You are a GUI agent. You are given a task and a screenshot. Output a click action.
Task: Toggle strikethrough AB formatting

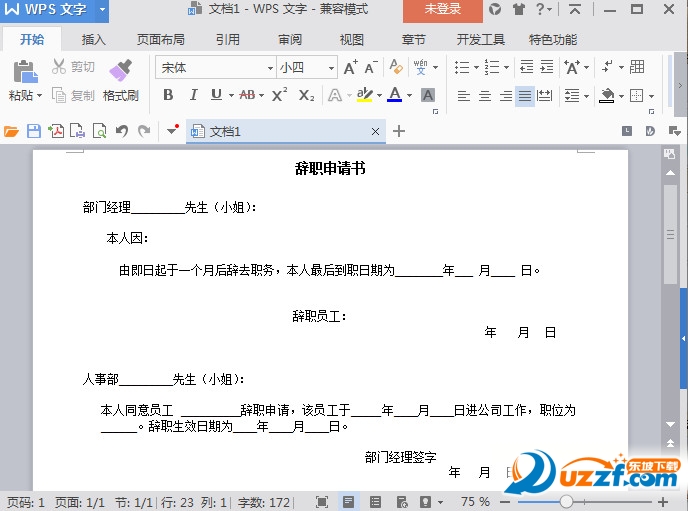247,95
